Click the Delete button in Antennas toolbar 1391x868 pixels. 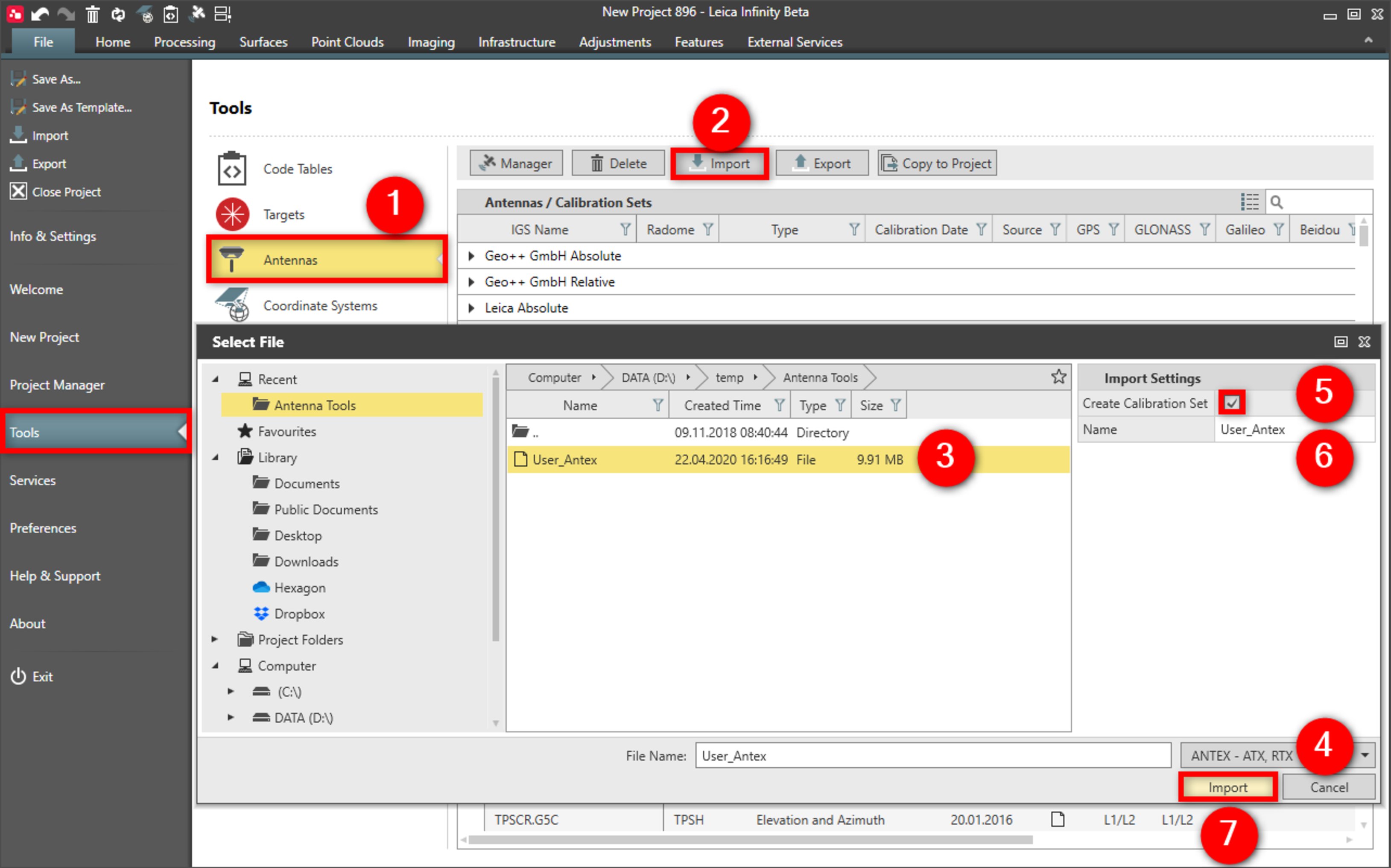pos(618,164)
